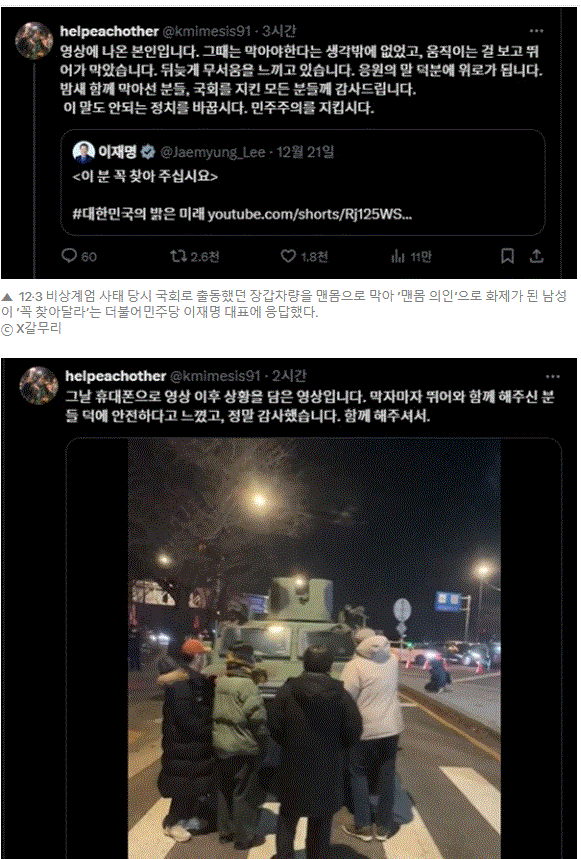Screen dimensions: 581x859
Task: Bookmark the first tweet
Action: tap(508, 256)
